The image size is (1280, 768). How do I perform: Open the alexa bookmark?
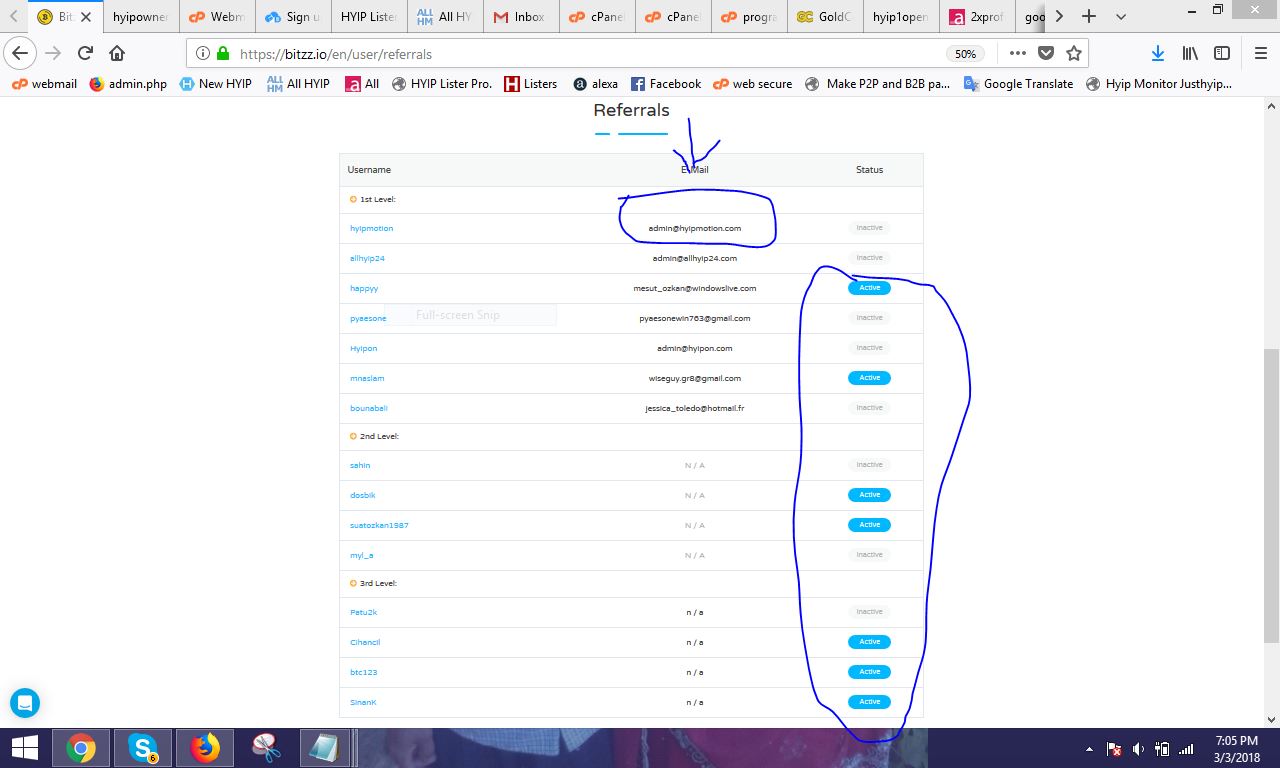pyautogui.click(x=595, y=84)
